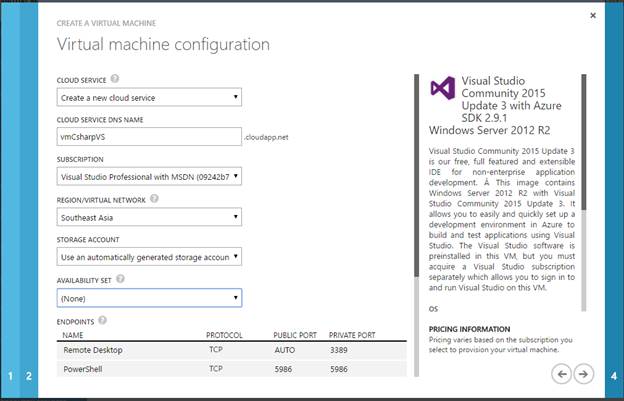The image size is (624, 401).
Task: Click the description panel's scrollbar
Action: 584,193
